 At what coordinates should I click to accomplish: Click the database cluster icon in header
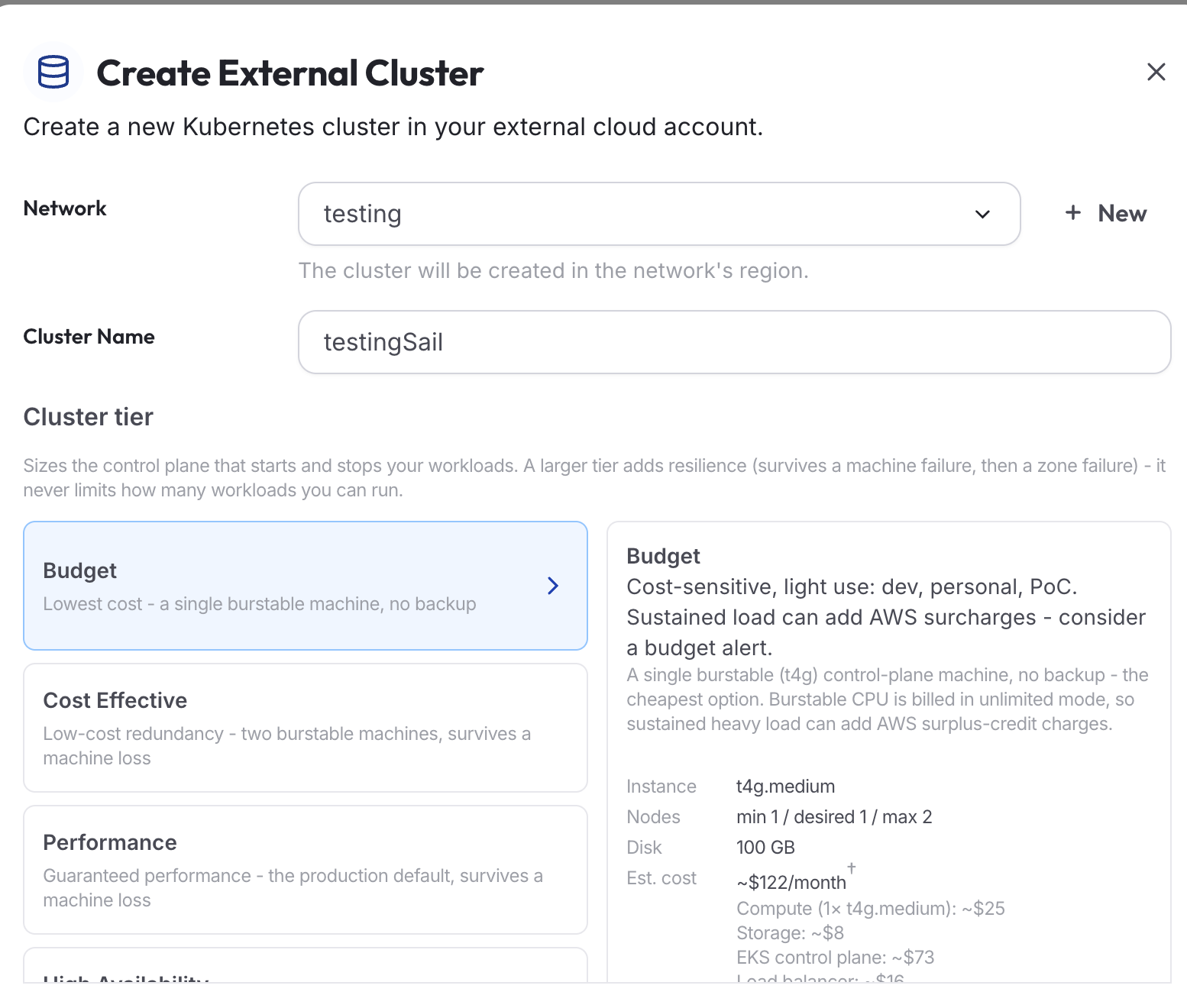[x=53, y=73]
